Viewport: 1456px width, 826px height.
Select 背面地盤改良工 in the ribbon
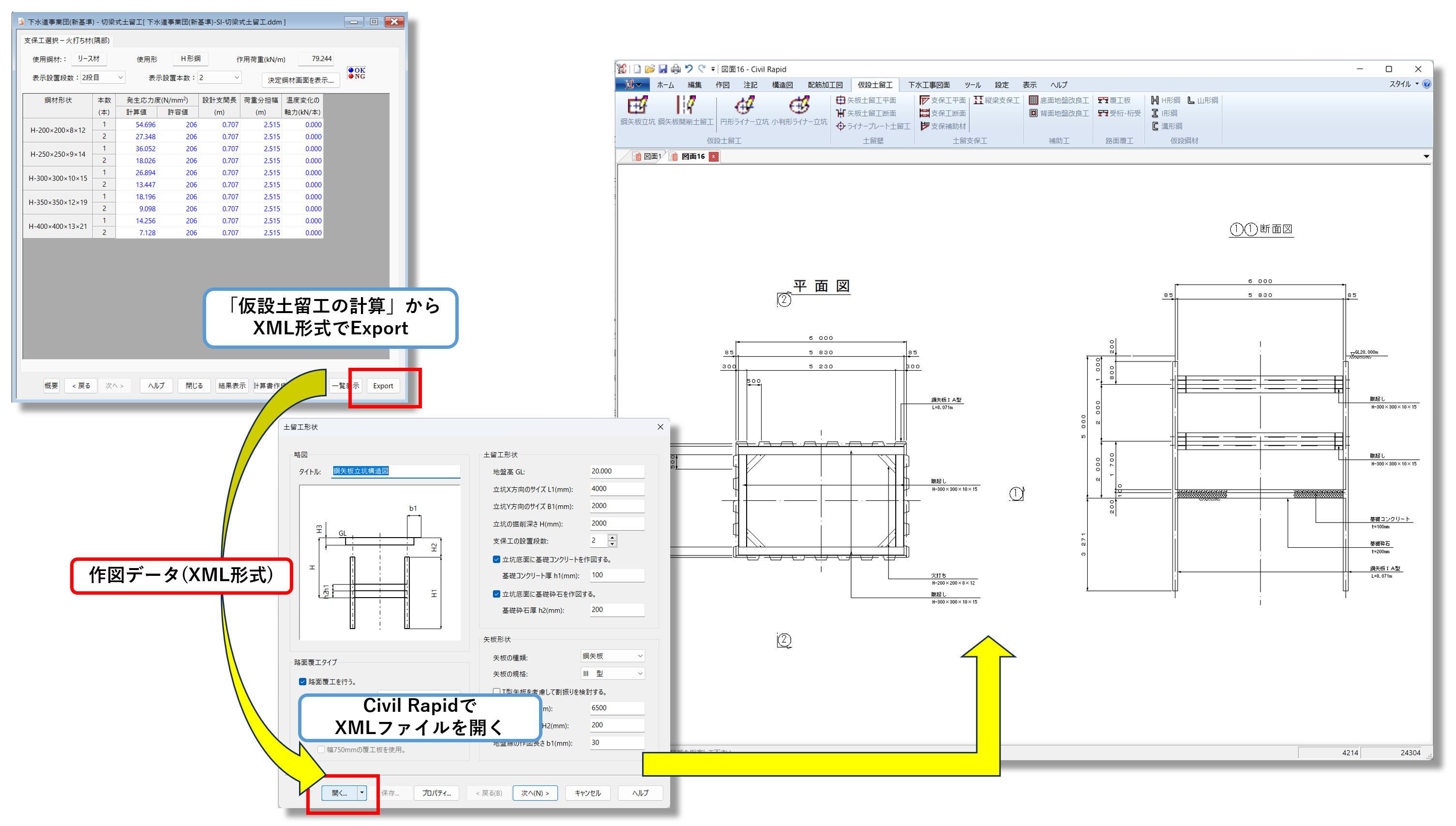point(1058,113)
